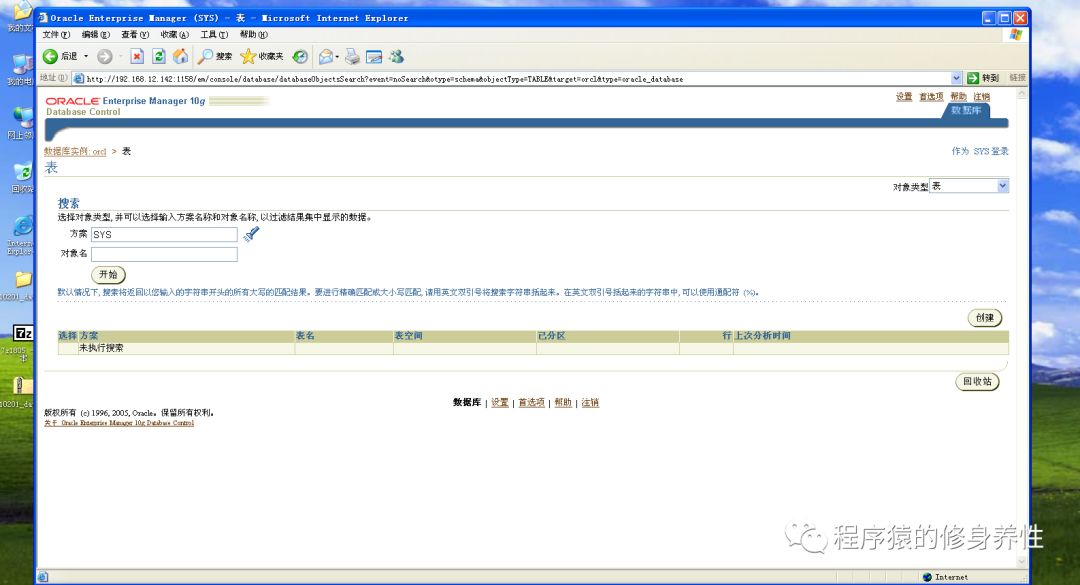Screen dimensions: 1080x585
Task: Open the dropdown arrow next to 后退
Action: pyautogui.click(x=86, y=57)
